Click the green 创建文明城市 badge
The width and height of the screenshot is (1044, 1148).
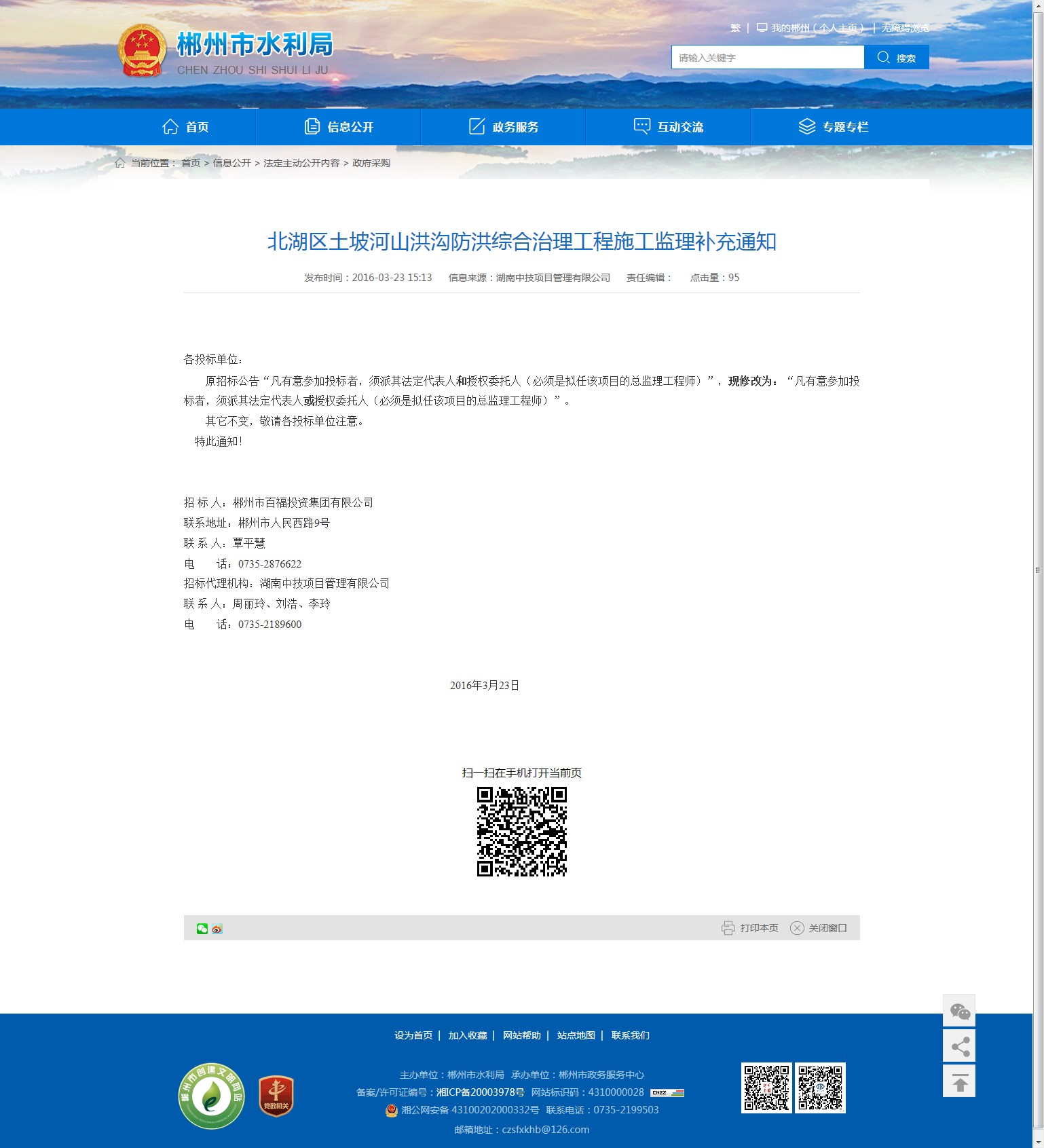click(212, 1096)
